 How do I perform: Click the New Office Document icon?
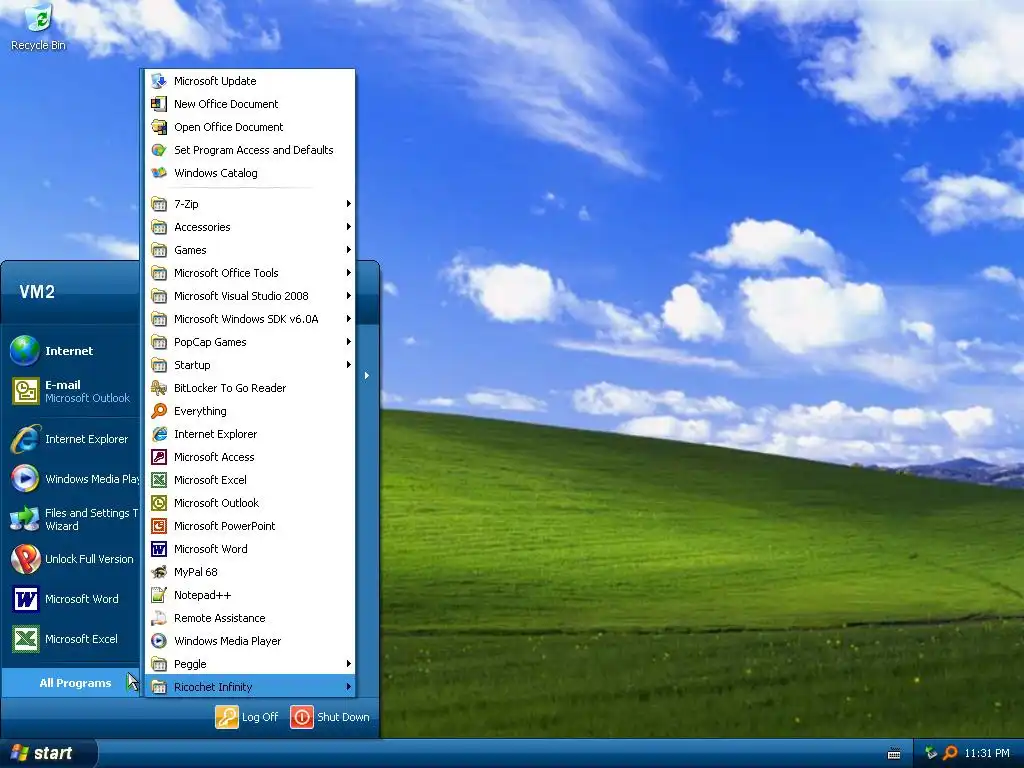[x=159, y=104]
